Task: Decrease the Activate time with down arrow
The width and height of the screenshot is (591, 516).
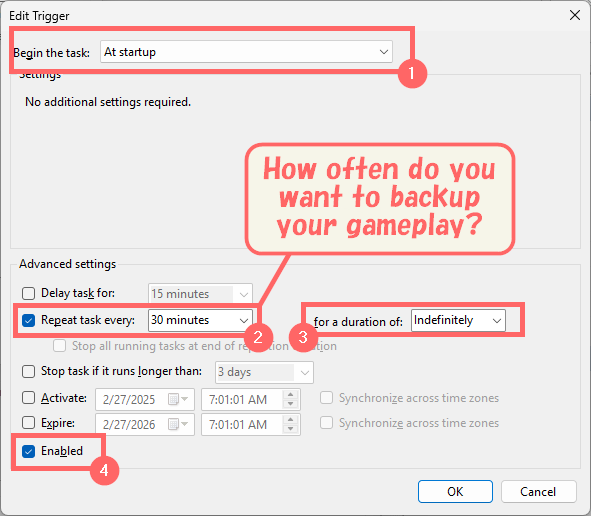Action: click(x=290, y=404)
